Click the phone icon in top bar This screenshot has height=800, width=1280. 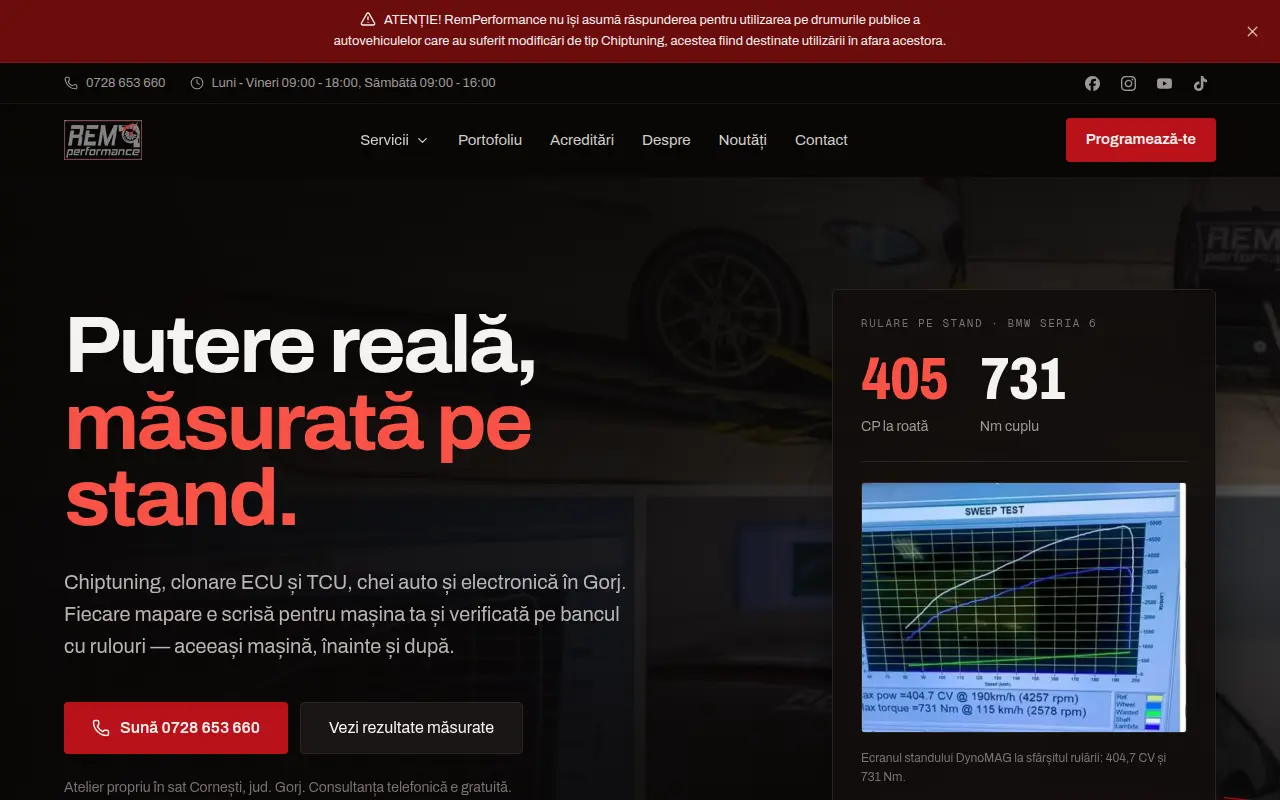click(71, 83)
